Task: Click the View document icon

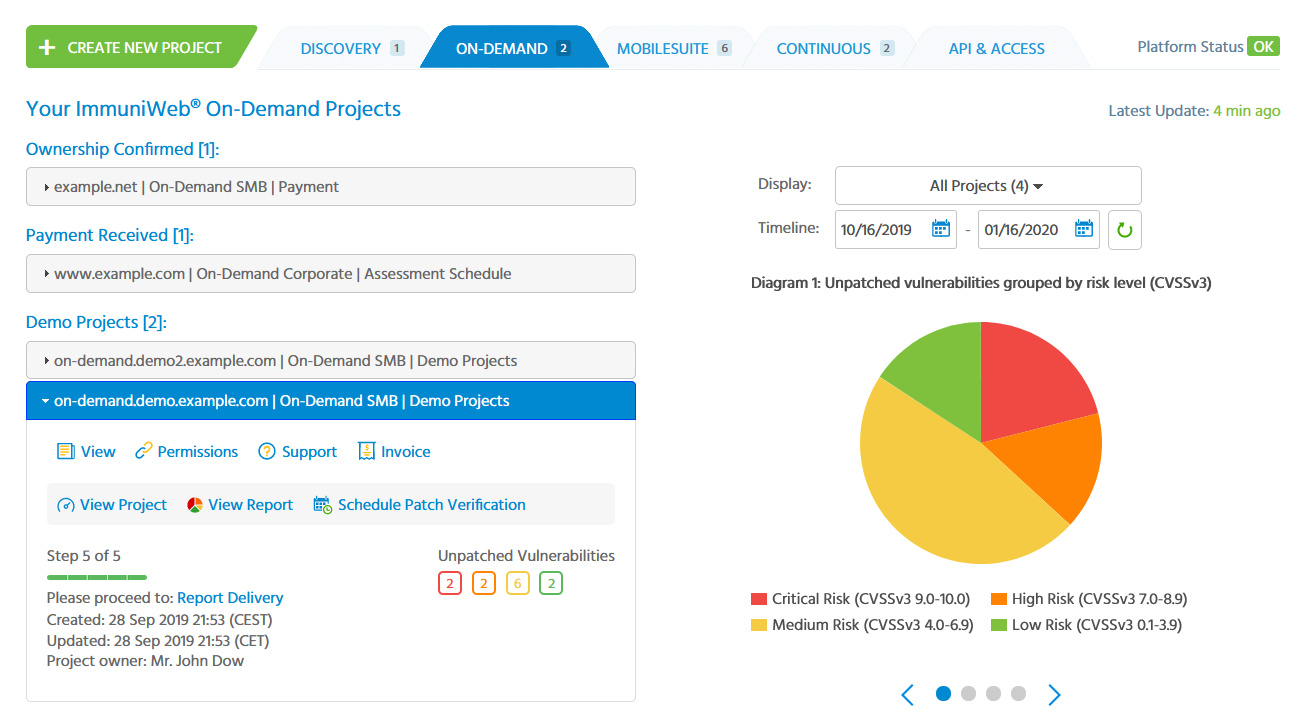Action: coord(66,452)
